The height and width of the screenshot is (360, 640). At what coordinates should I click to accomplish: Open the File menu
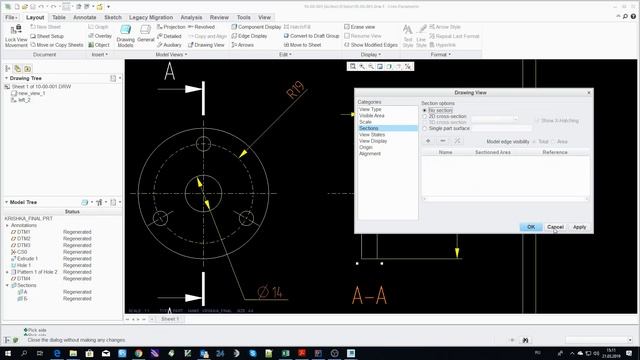pyautogui.click(x=11, y=18)
